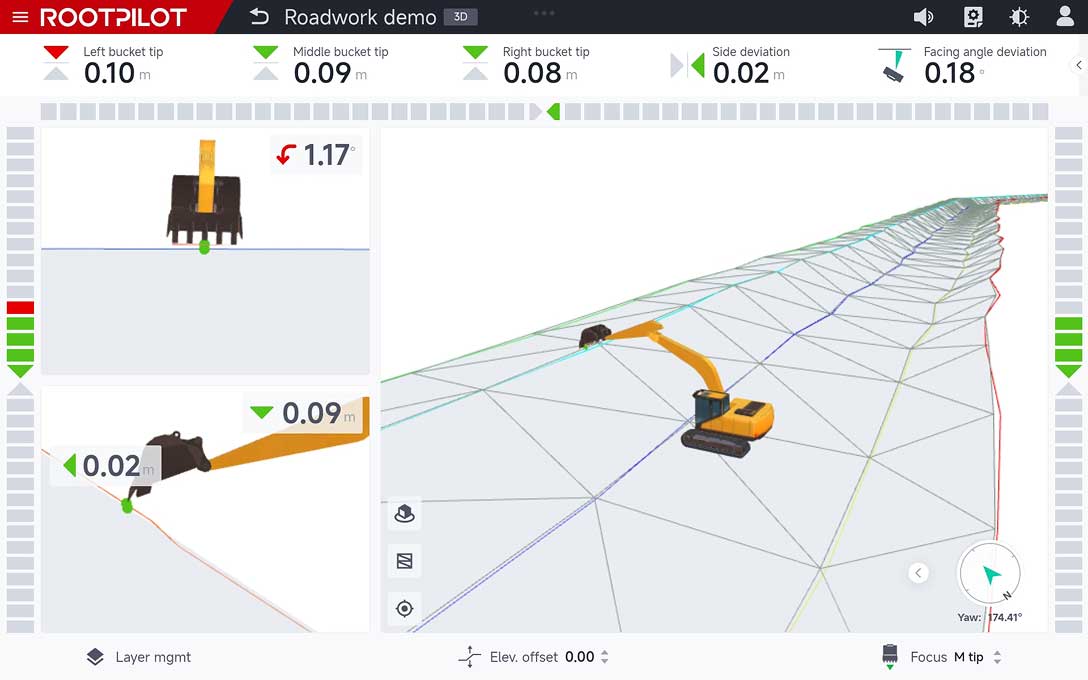Image resolution: width=1088 pixels, height=680 pixels.
Task: Click the Facing angle deviation value 0.18
Action: click(x=949, y=73)
